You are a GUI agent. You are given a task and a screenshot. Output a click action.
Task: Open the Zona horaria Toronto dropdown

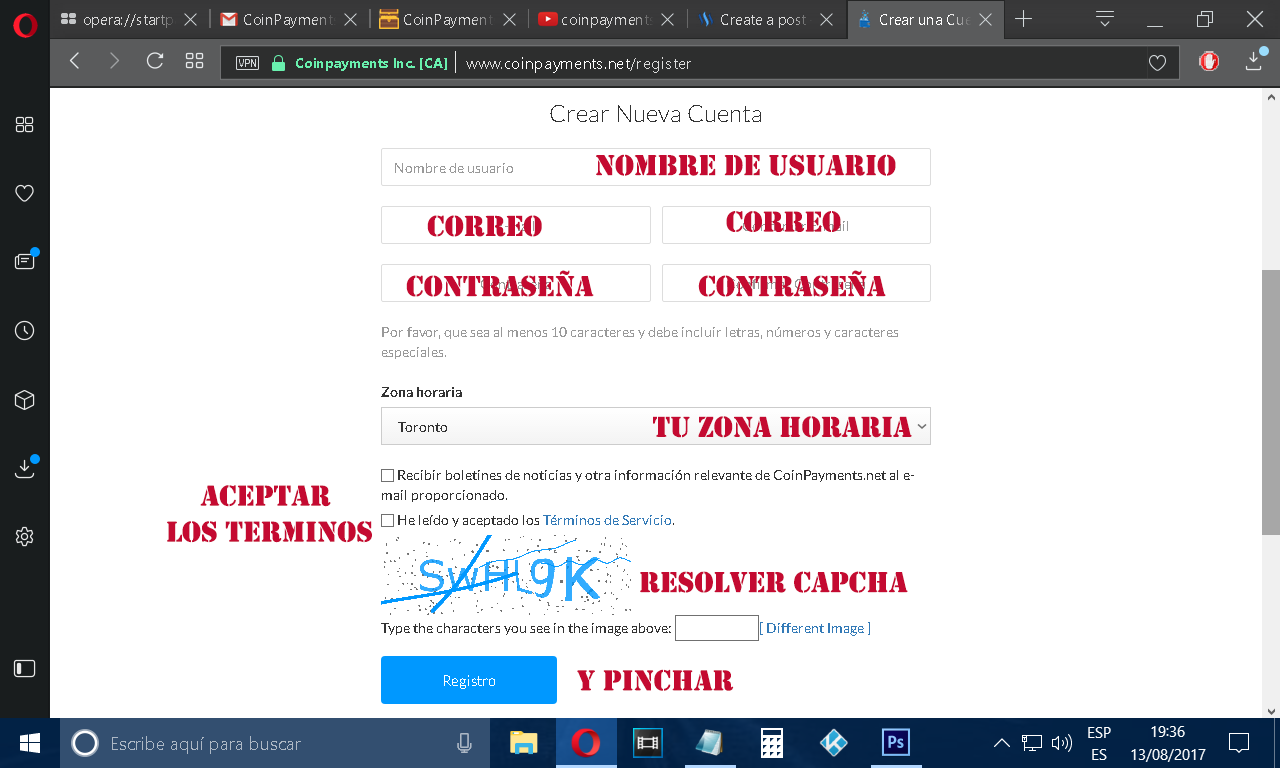click(656, 426)
